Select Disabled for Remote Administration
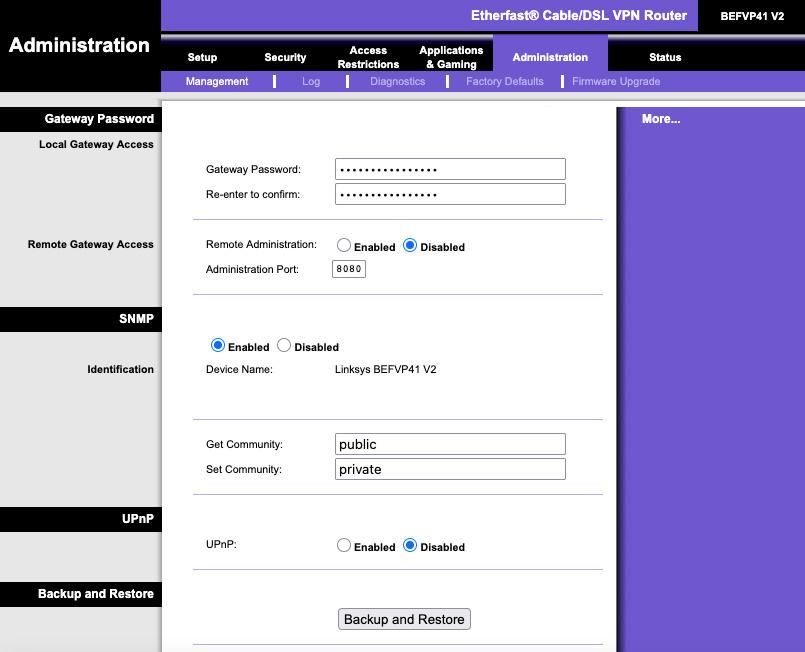 (x=410, y=245)
